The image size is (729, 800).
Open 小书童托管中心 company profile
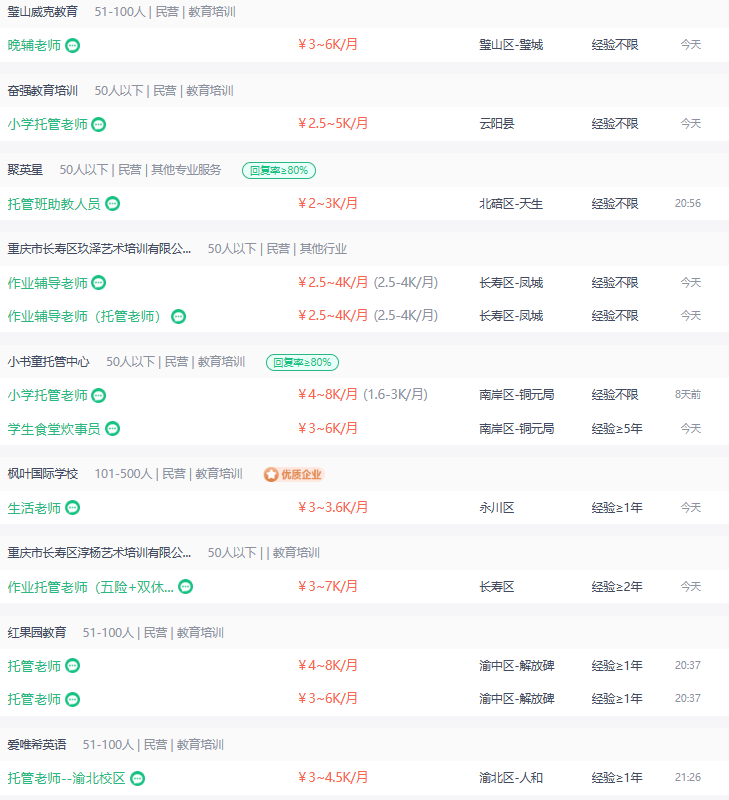click(x=48, y=362)
